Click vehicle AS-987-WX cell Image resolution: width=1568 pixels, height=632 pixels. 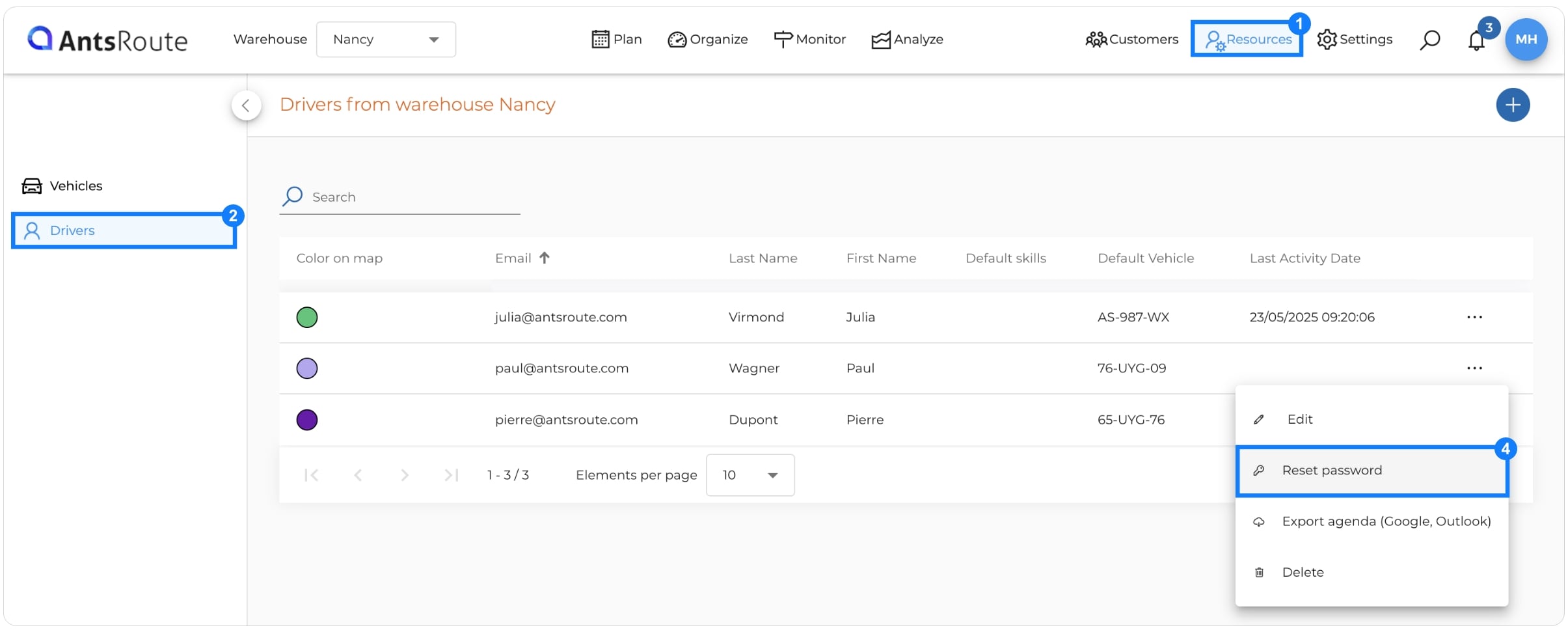[1133, 318]
